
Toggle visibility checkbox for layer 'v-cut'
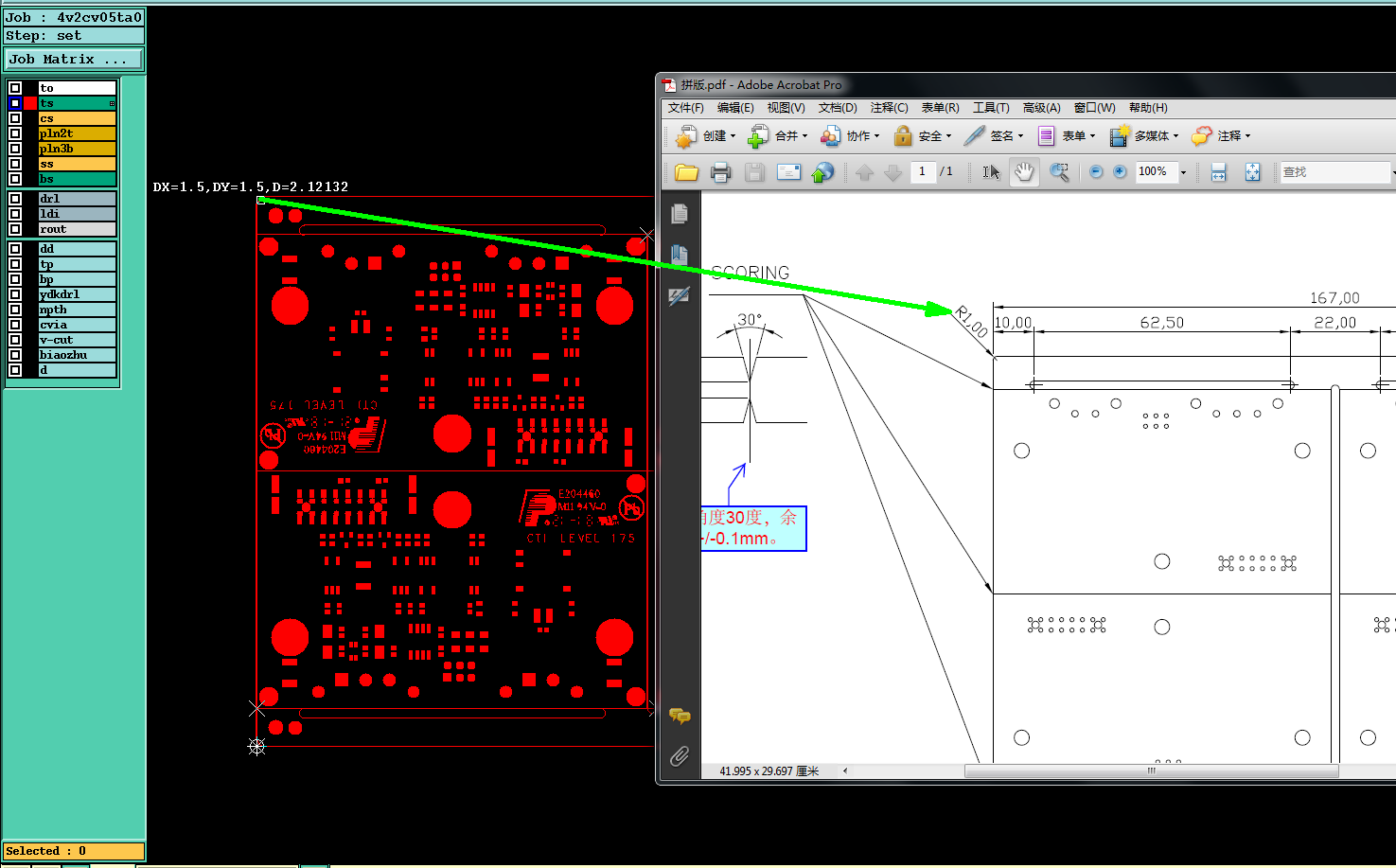pyautogui.click(x=15, y=340)
